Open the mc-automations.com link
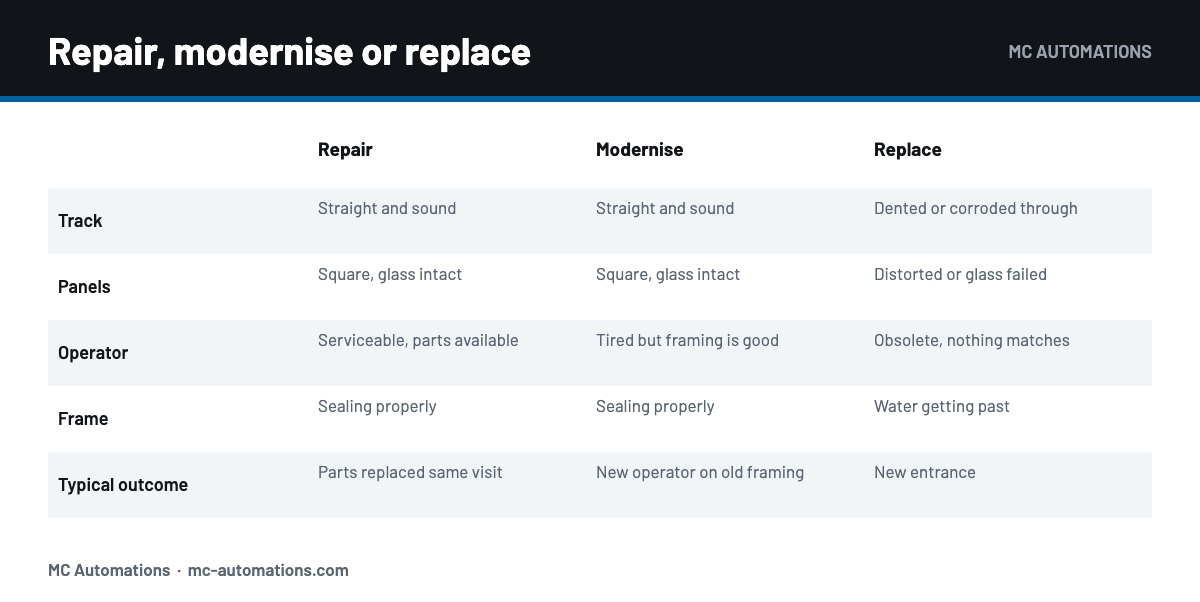1200x602 pixels. click(x=268, y=570)
